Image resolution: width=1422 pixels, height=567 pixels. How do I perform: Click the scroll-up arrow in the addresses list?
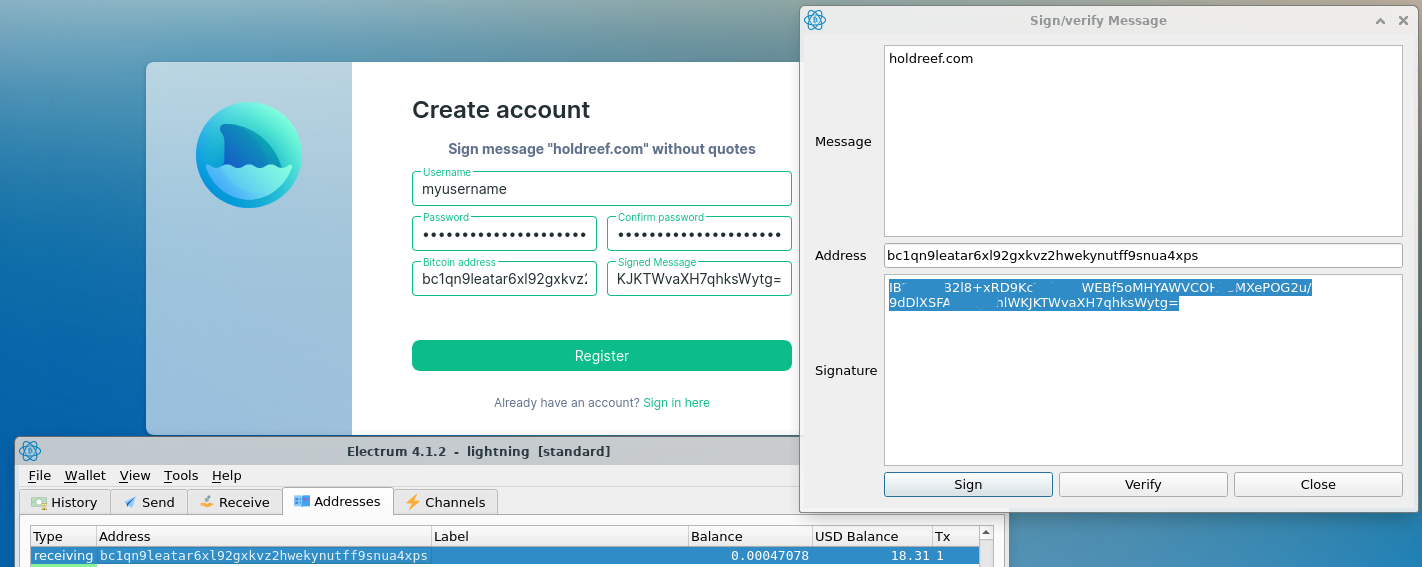(986, 534)
